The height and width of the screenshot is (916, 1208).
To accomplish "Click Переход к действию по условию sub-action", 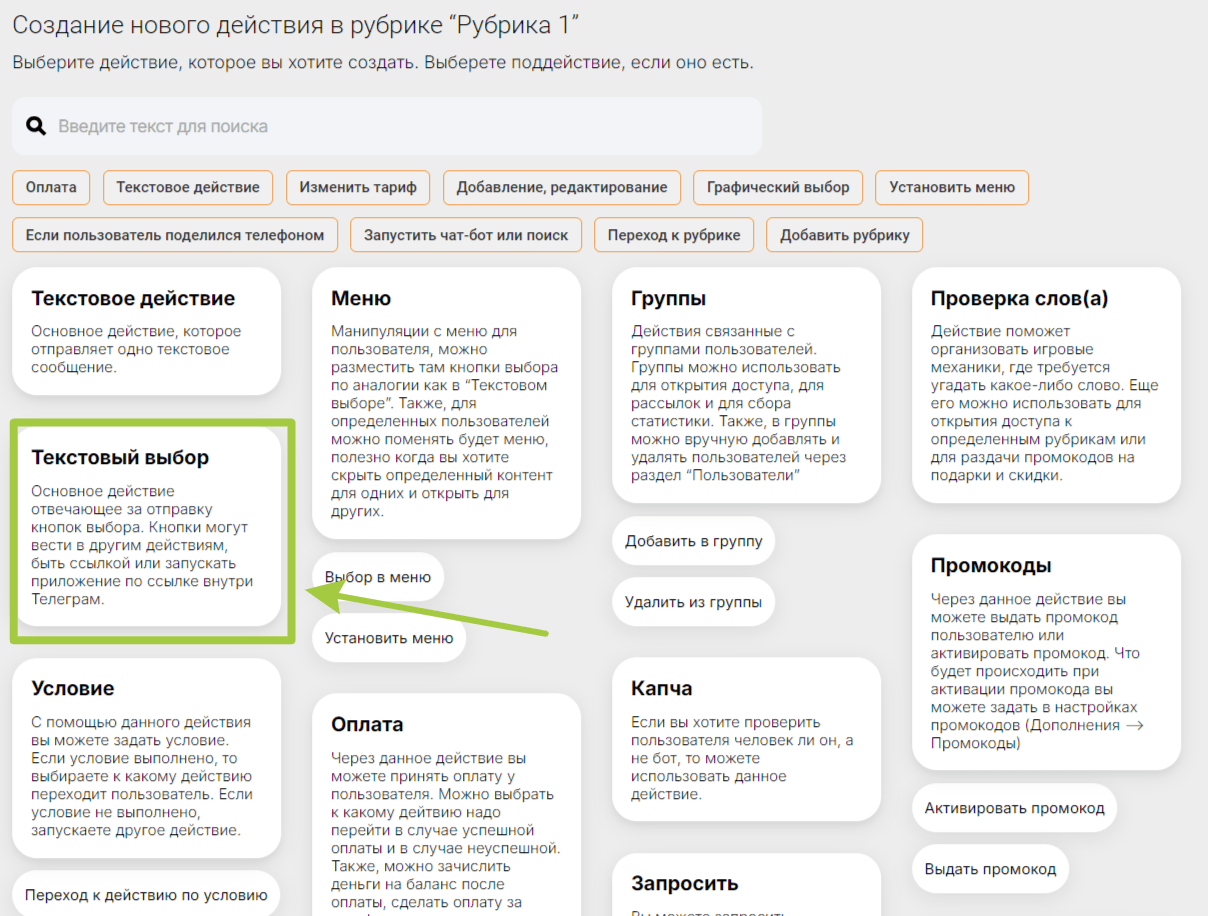I will 146,895.
